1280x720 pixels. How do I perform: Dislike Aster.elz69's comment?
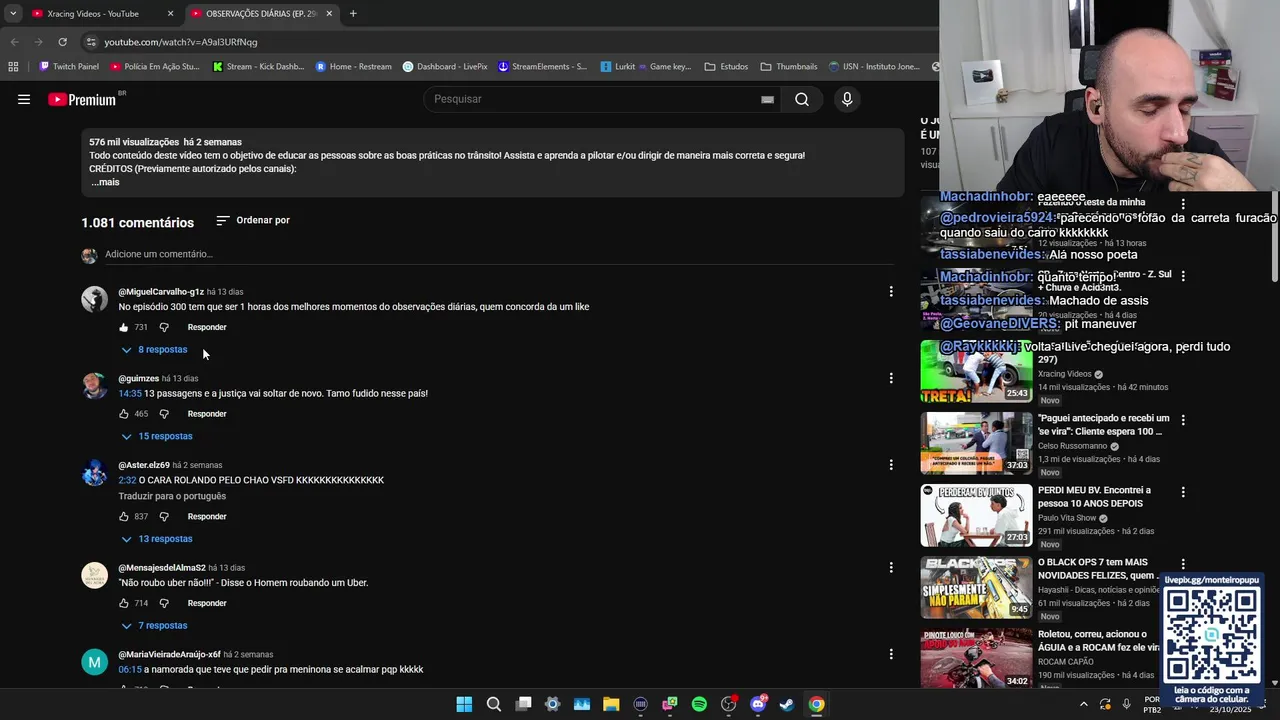[164, 517]
